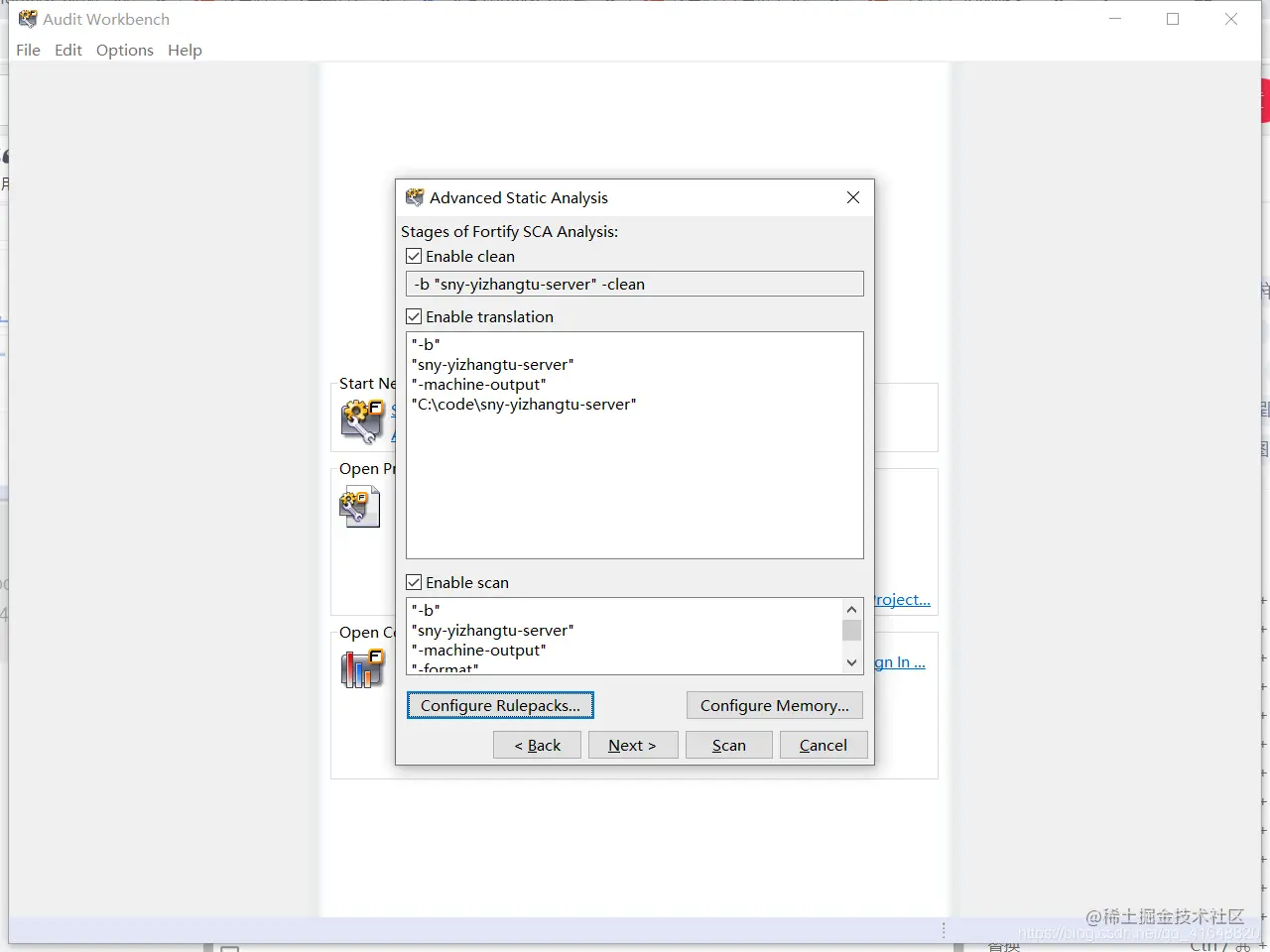Click the Open Collection chart icon

click(362, 668)
